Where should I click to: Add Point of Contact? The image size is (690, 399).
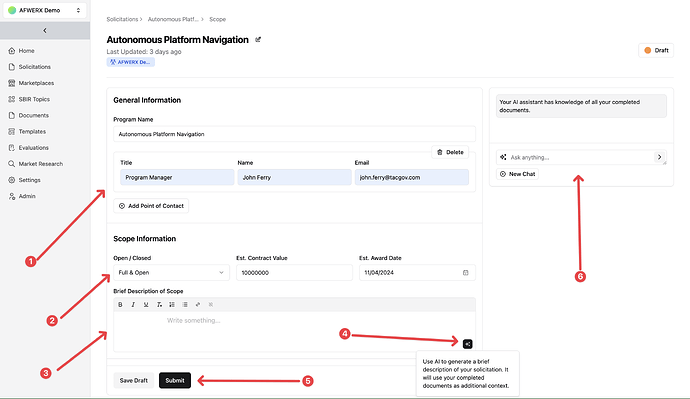coord(151,206)
